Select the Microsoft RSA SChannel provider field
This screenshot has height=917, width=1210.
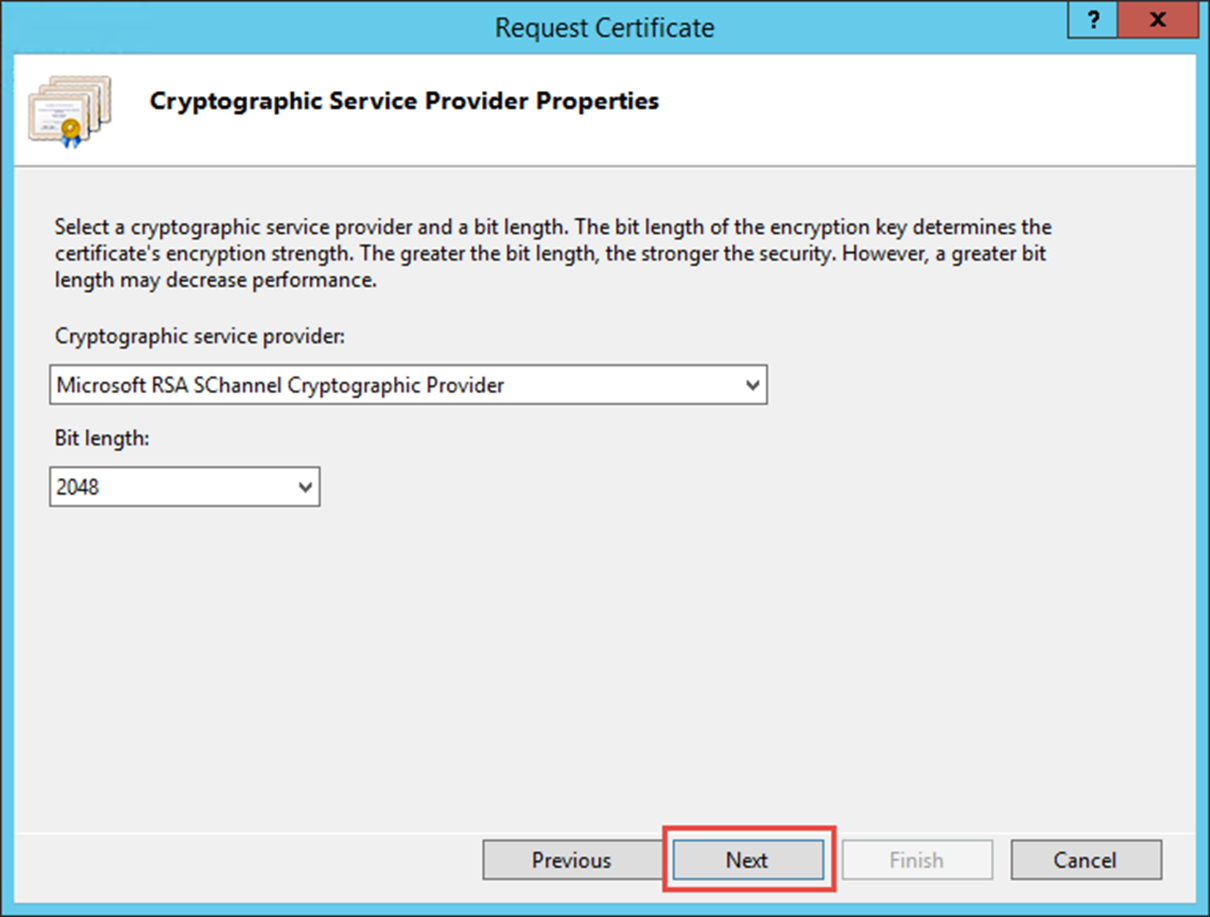(408, 385)
